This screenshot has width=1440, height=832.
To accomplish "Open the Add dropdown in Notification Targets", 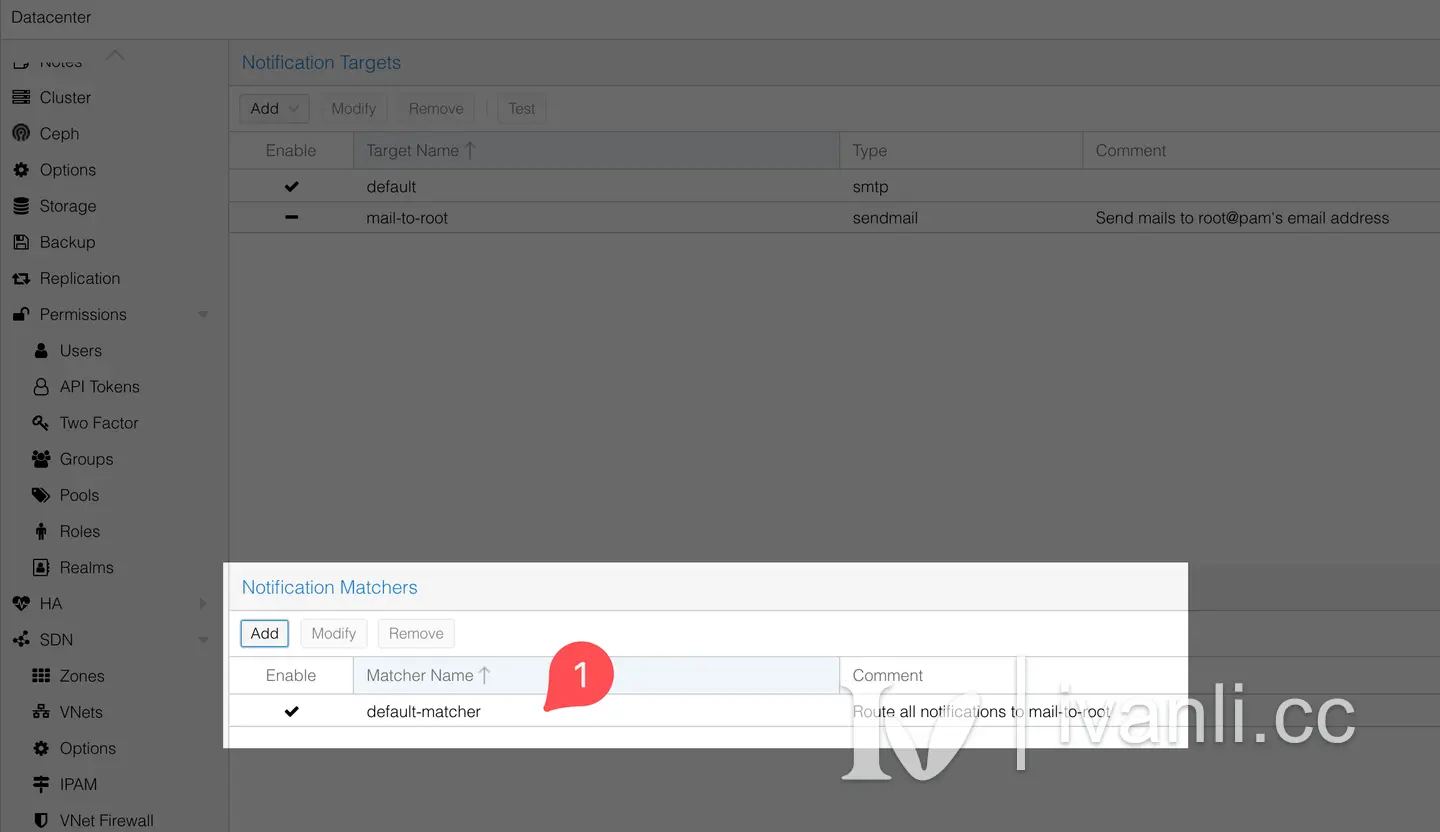I will (x=274, y=108).
